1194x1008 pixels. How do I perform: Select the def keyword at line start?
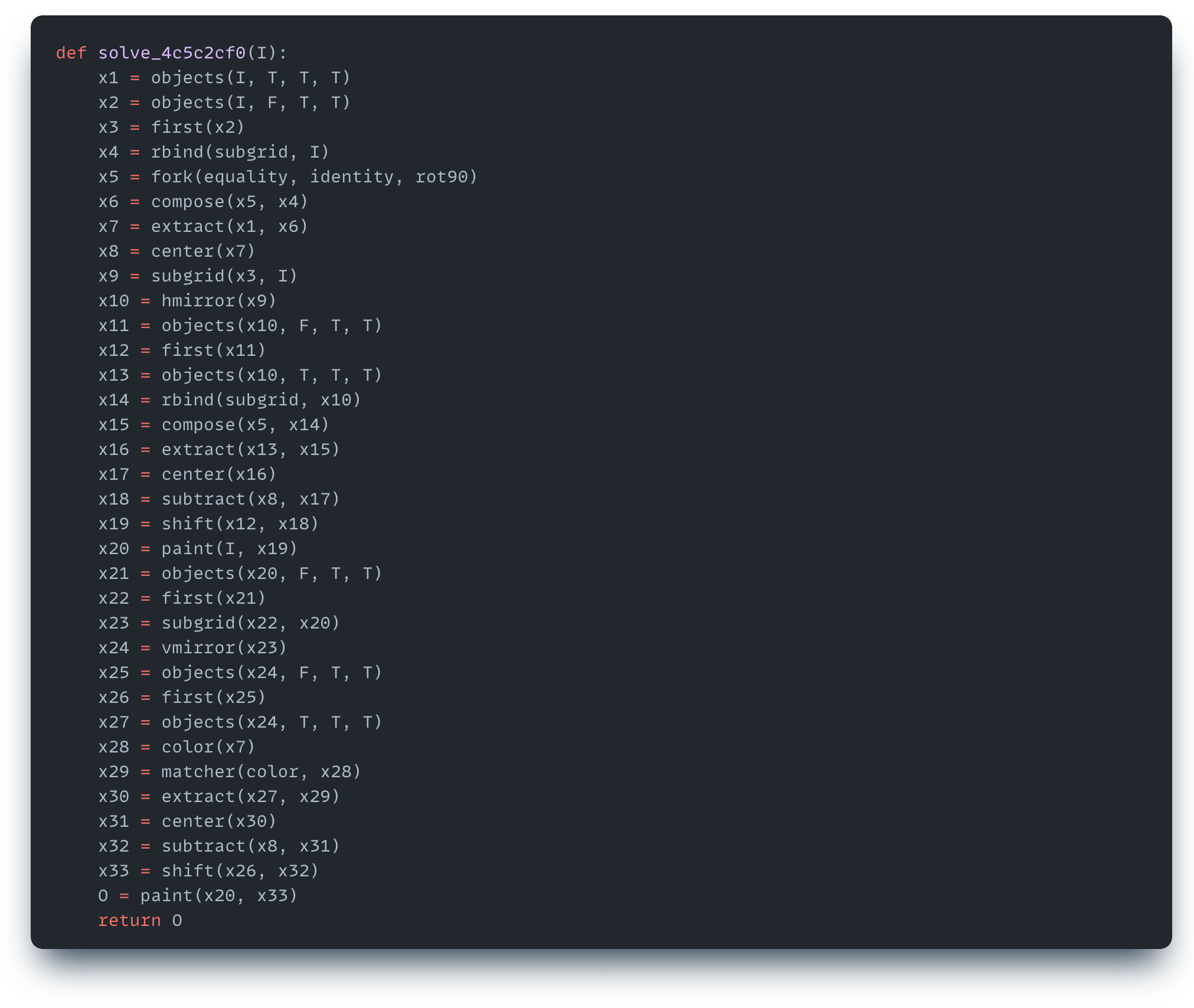coord(70,53)
